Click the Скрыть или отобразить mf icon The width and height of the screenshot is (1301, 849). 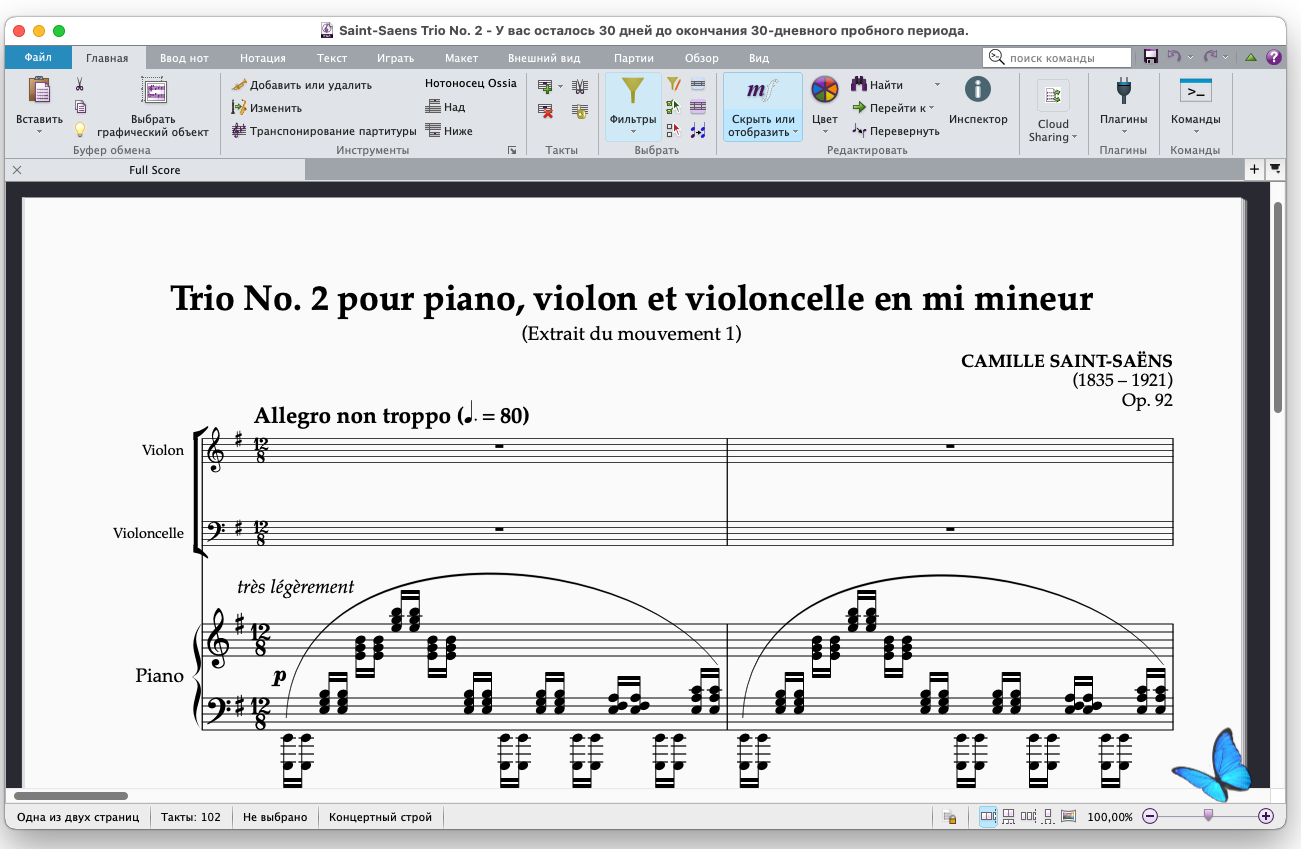(763, 92)
